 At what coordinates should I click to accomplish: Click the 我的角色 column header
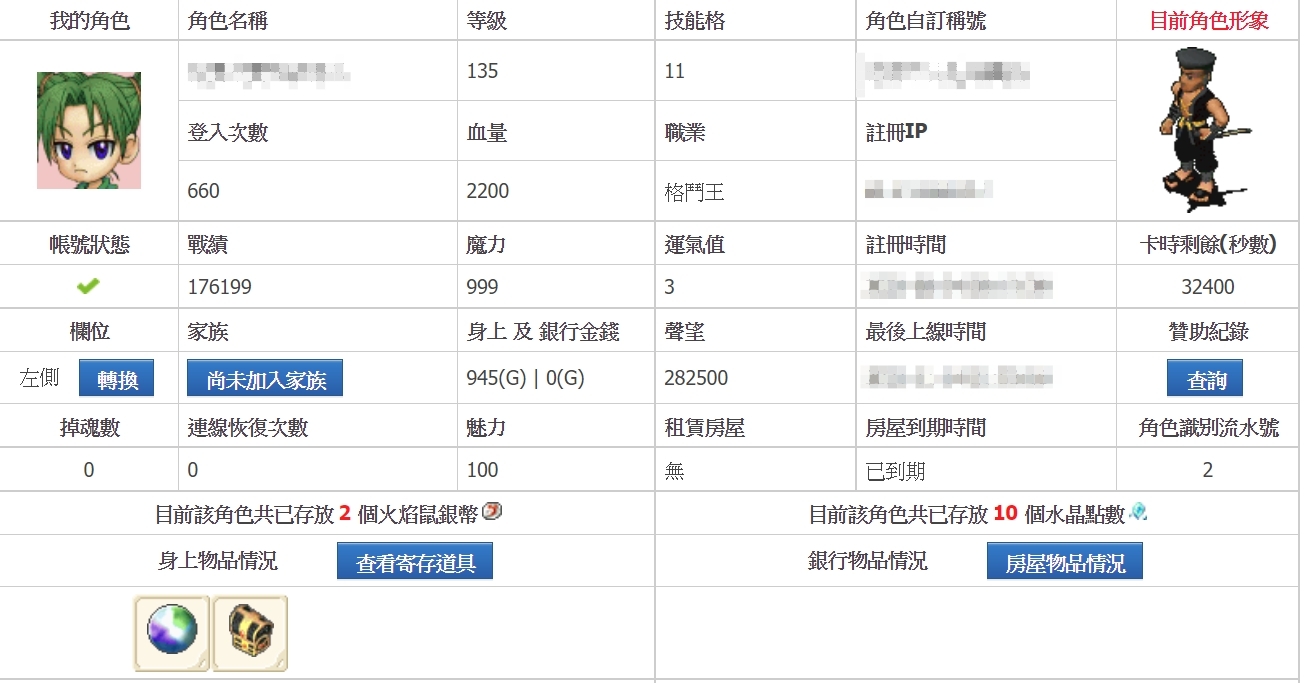pyautogui.click(x=89, y=21)
